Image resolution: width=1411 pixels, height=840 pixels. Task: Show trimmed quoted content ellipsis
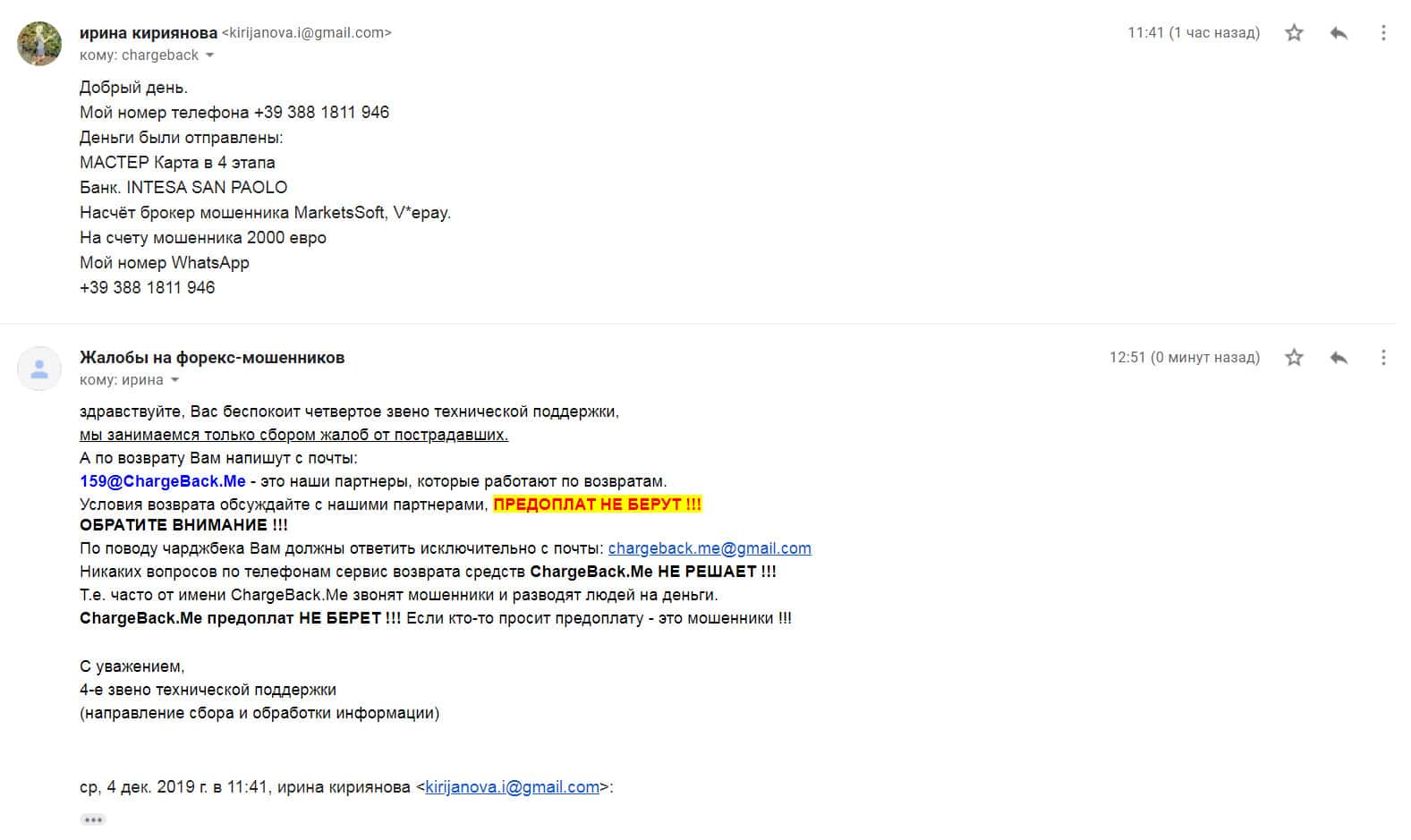[x=93, y=819]
